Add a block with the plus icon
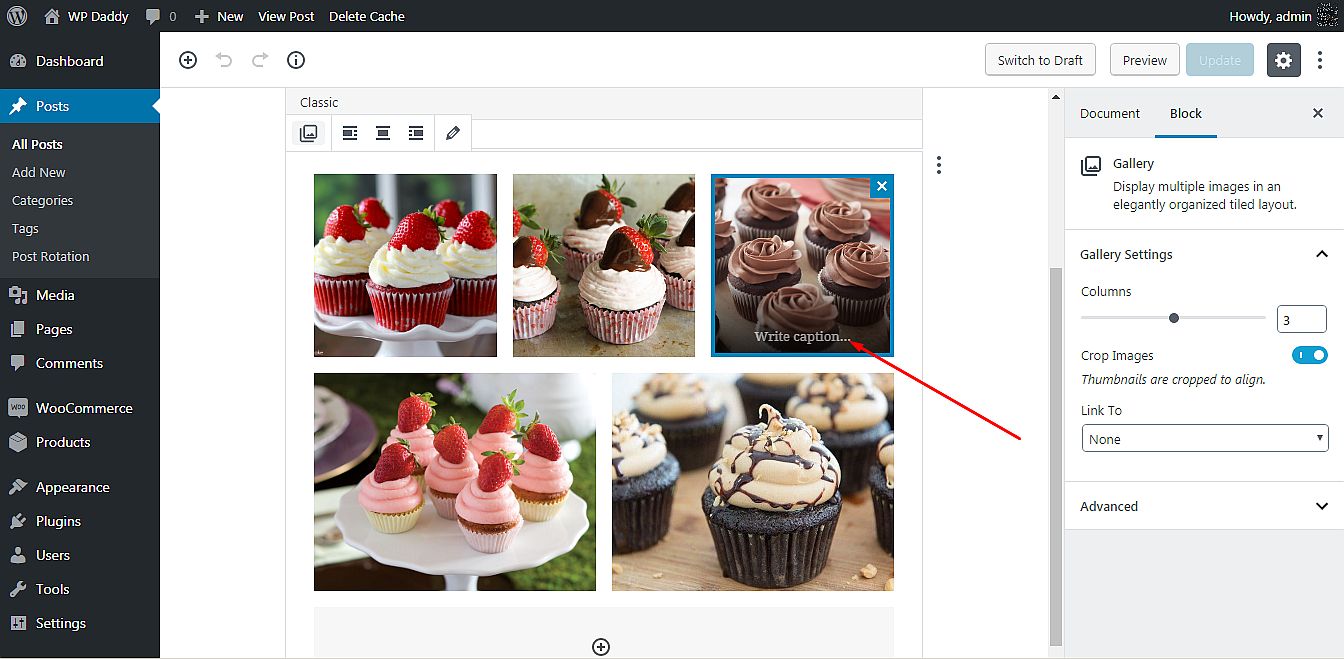Screen dimensions: 1344x659 click(188, 60)
